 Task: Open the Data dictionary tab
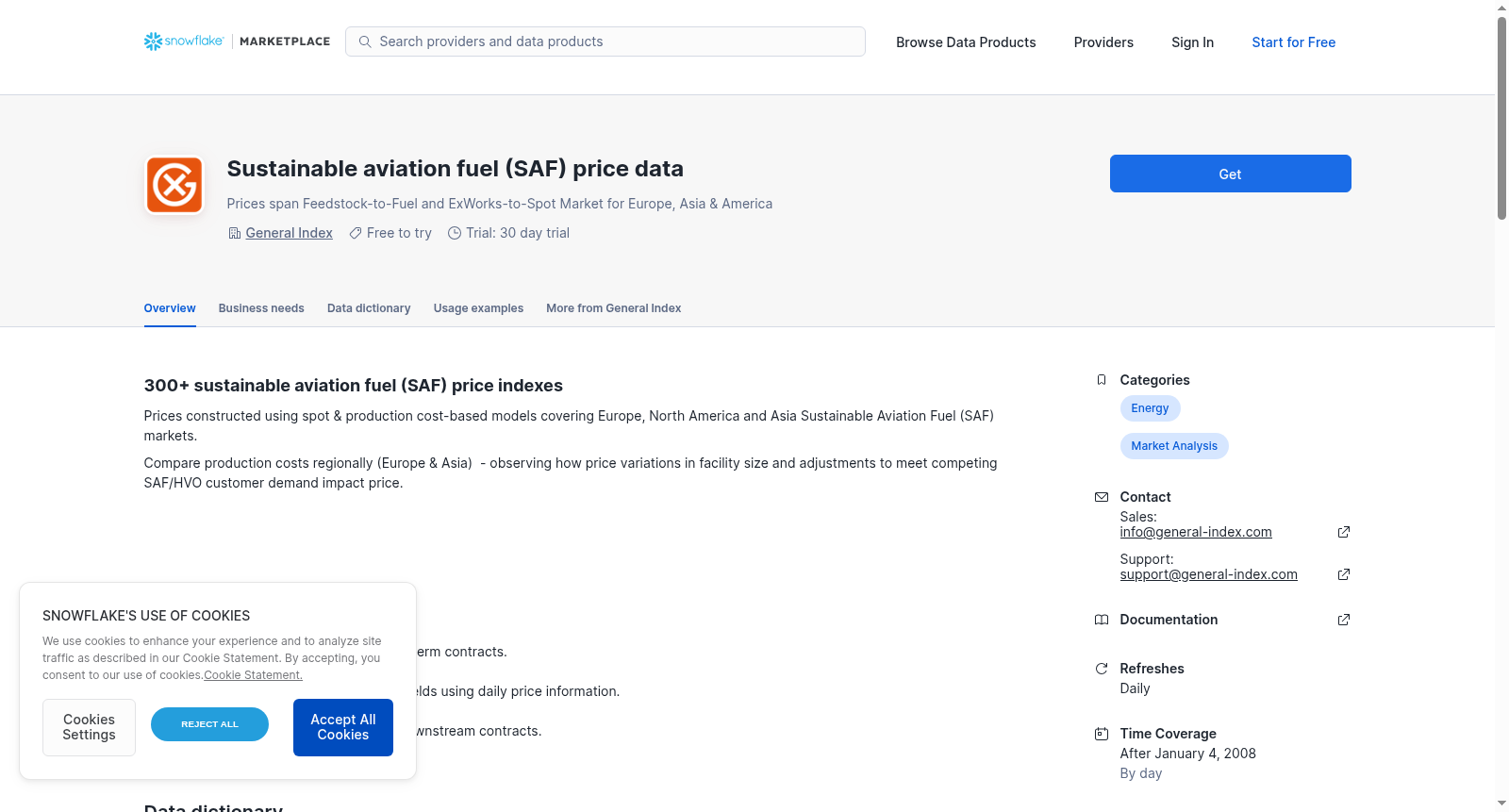pyautogui.click(x=369, y=308)
